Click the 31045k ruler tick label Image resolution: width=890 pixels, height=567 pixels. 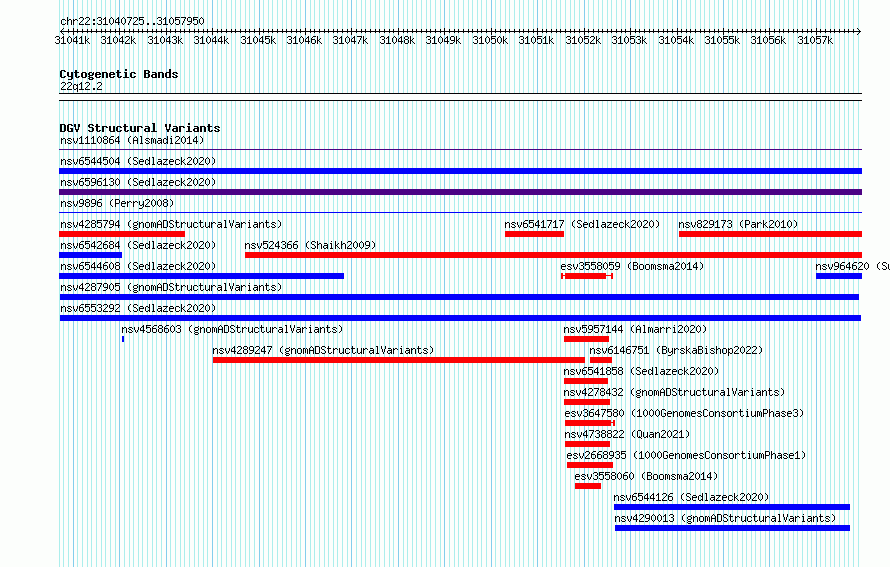[258, 40]
